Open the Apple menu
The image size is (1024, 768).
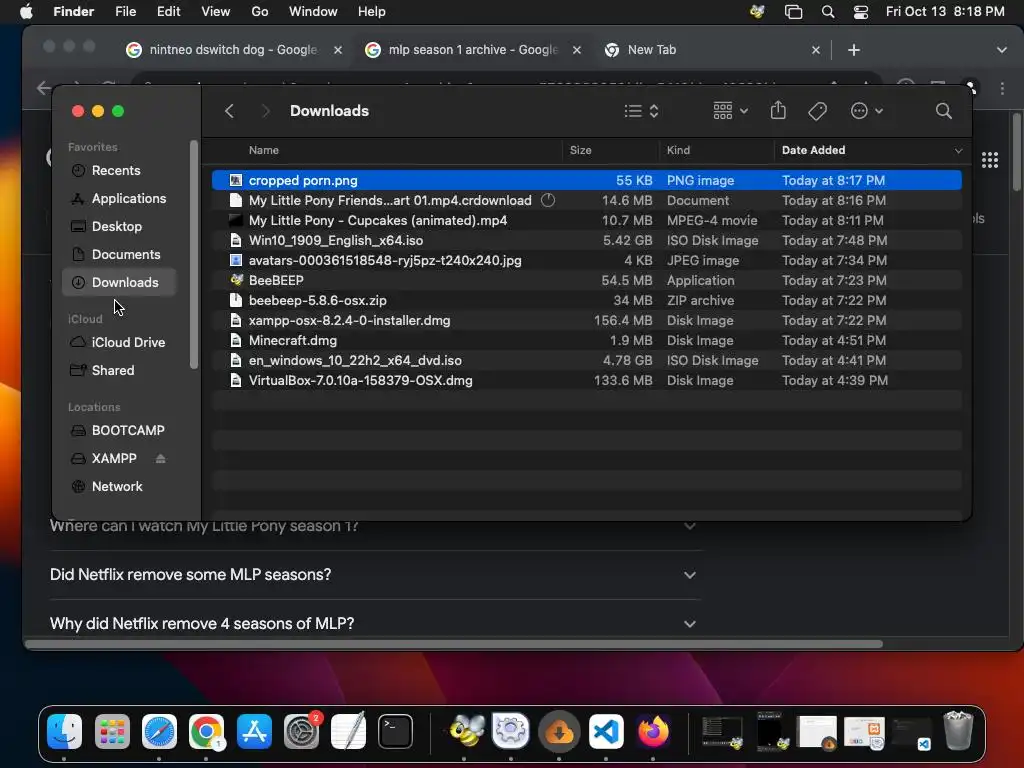point(26,12)
